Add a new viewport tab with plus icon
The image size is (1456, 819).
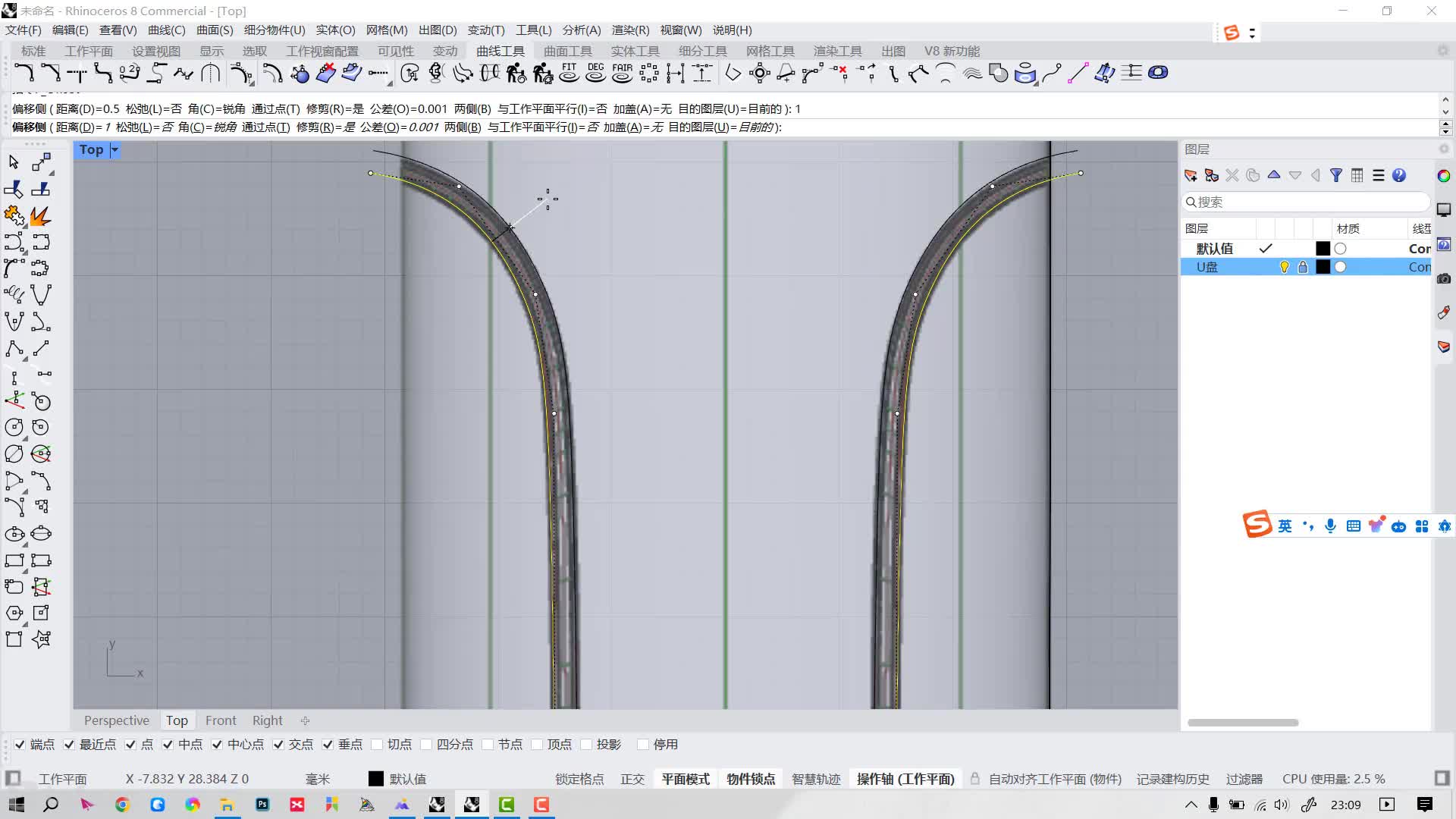pos(305,721)
